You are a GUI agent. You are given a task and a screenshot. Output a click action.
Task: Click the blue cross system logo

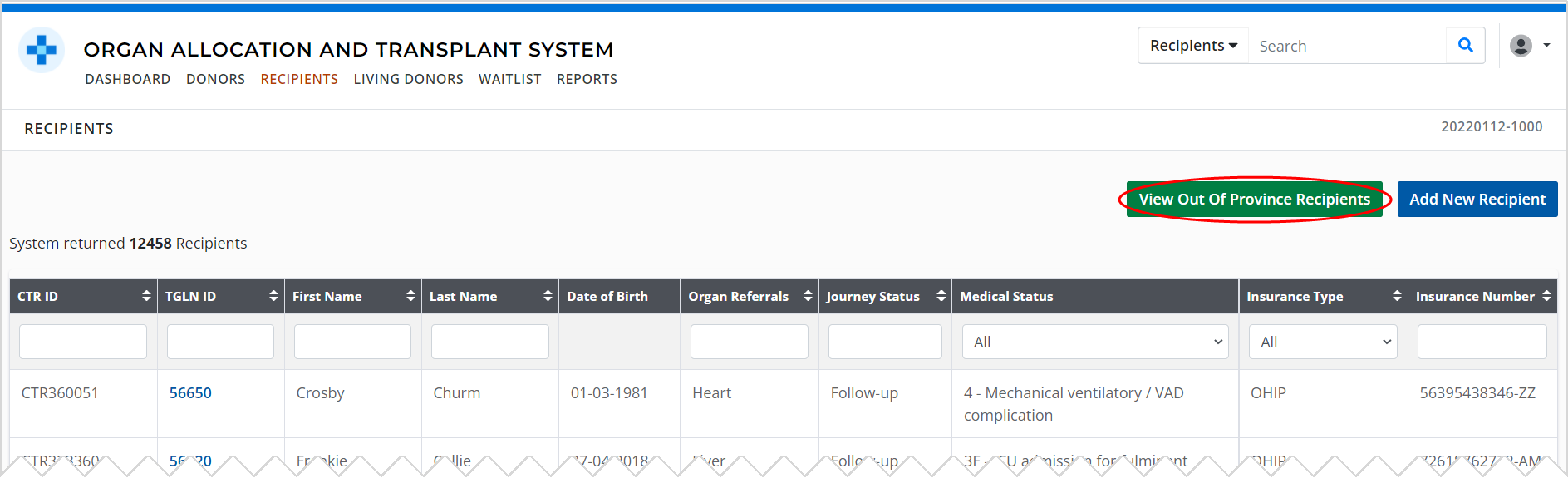click(x=42, y=50)
